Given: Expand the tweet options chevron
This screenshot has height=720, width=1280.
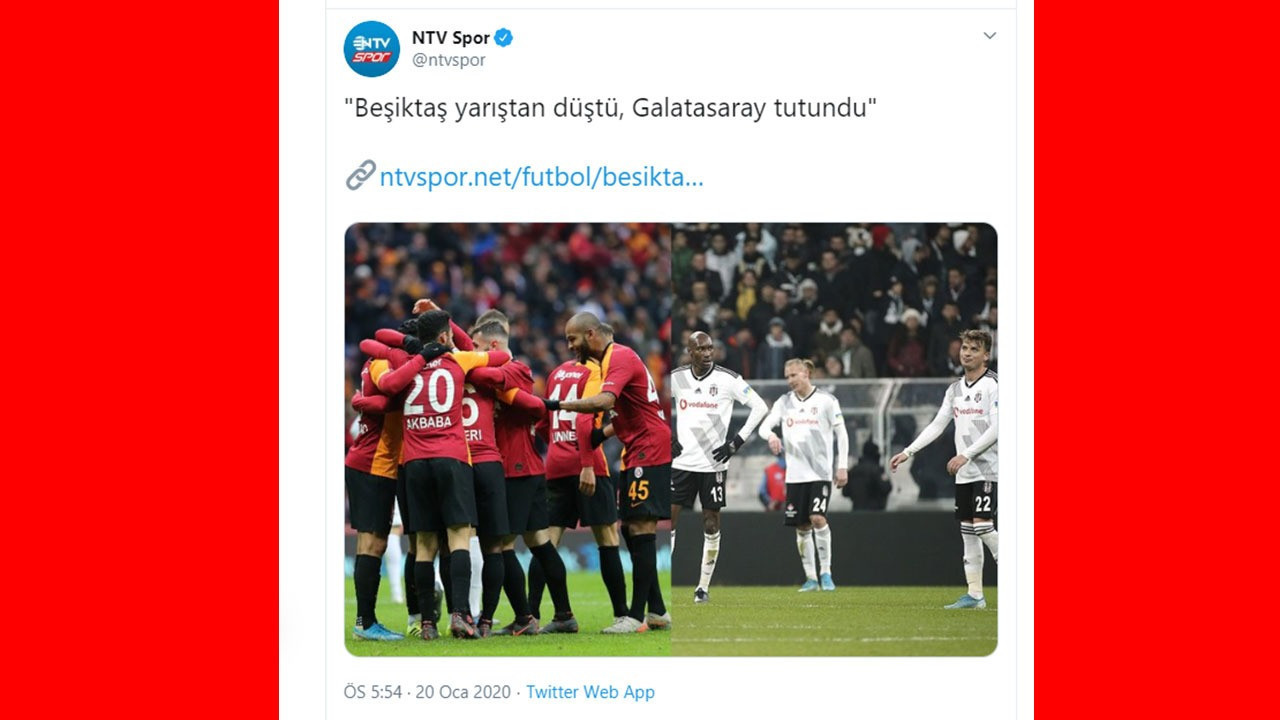Looking at the screenshot, I should pyautogui.click(x=989, y=36).
